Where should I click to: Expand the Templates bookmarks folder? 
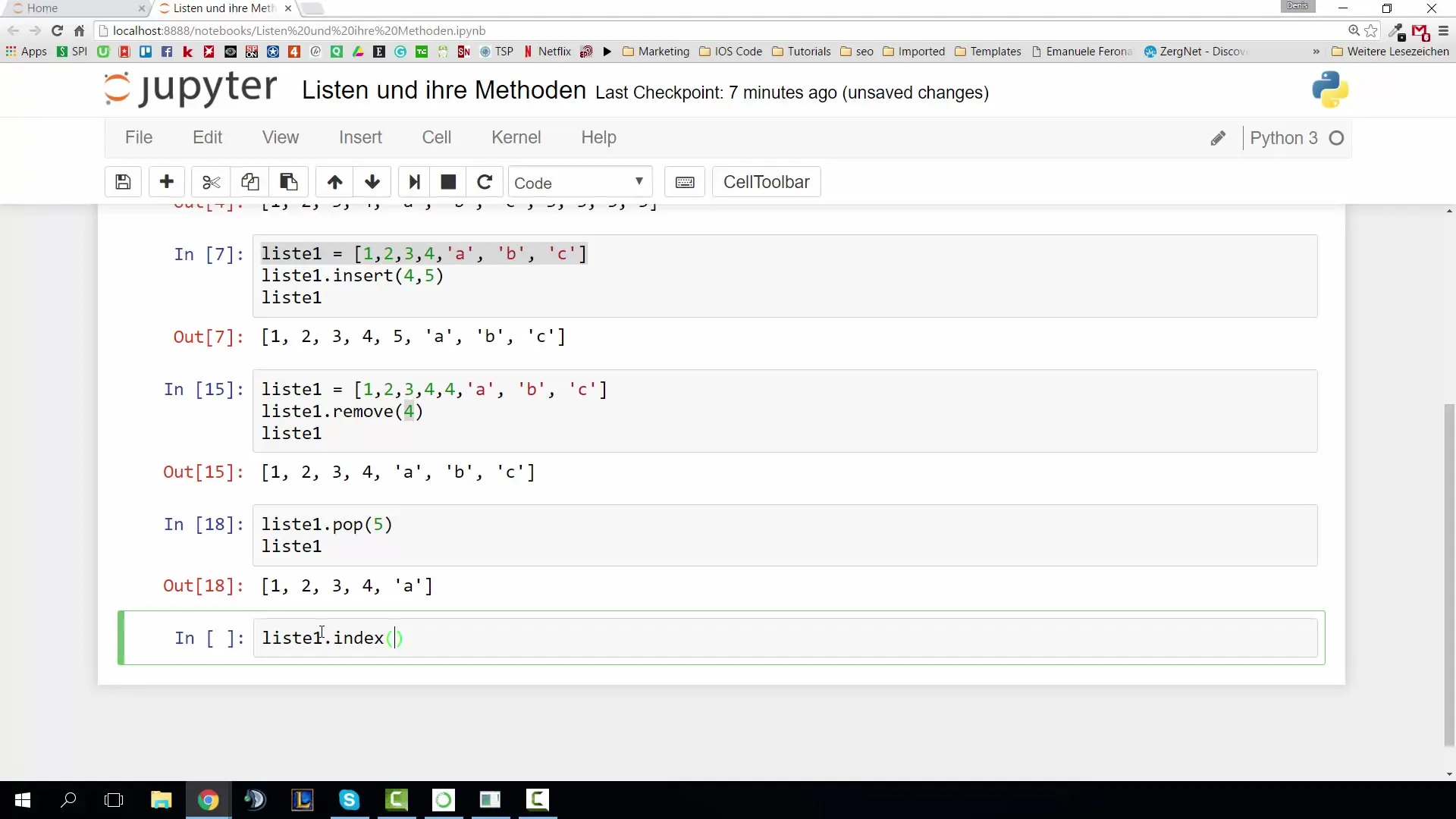pyautogui.click(x=988, y=52)
